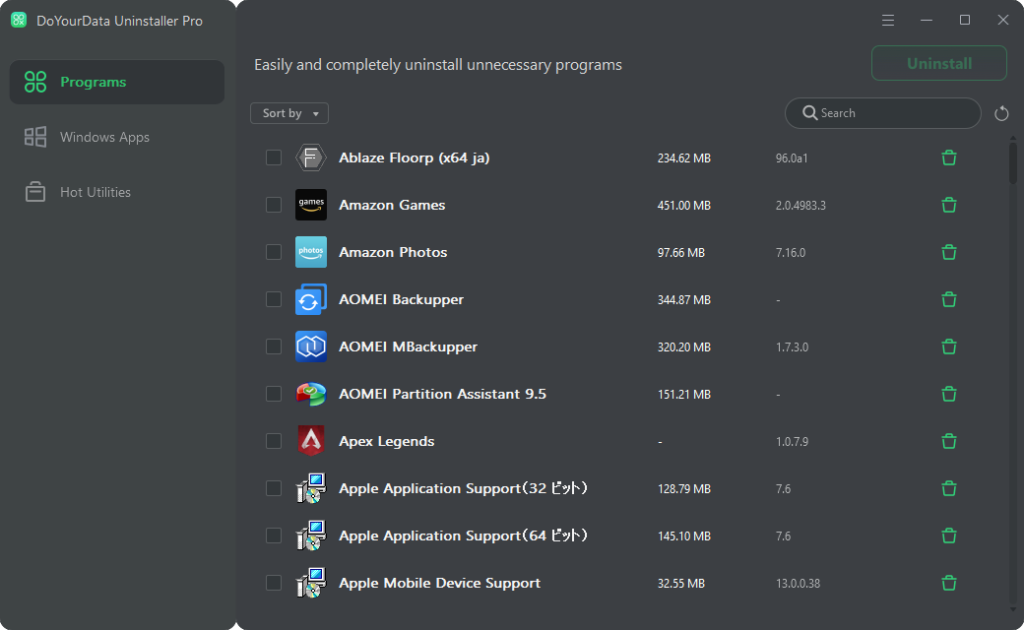The height and width of the screenshot is (630, 1024).
Task: Click the trash icon for Apex Legends
Action: [949, 441]
